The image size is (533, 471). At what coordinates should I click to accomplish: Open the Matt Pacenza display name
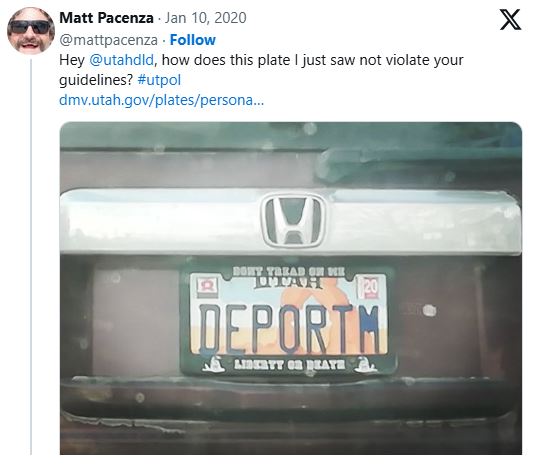[x=106, y=18]
